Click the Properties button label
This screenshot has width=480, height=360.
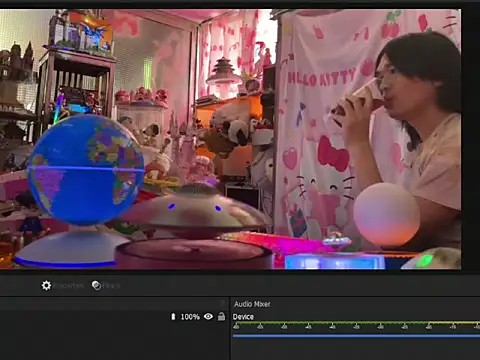(68, 286)
